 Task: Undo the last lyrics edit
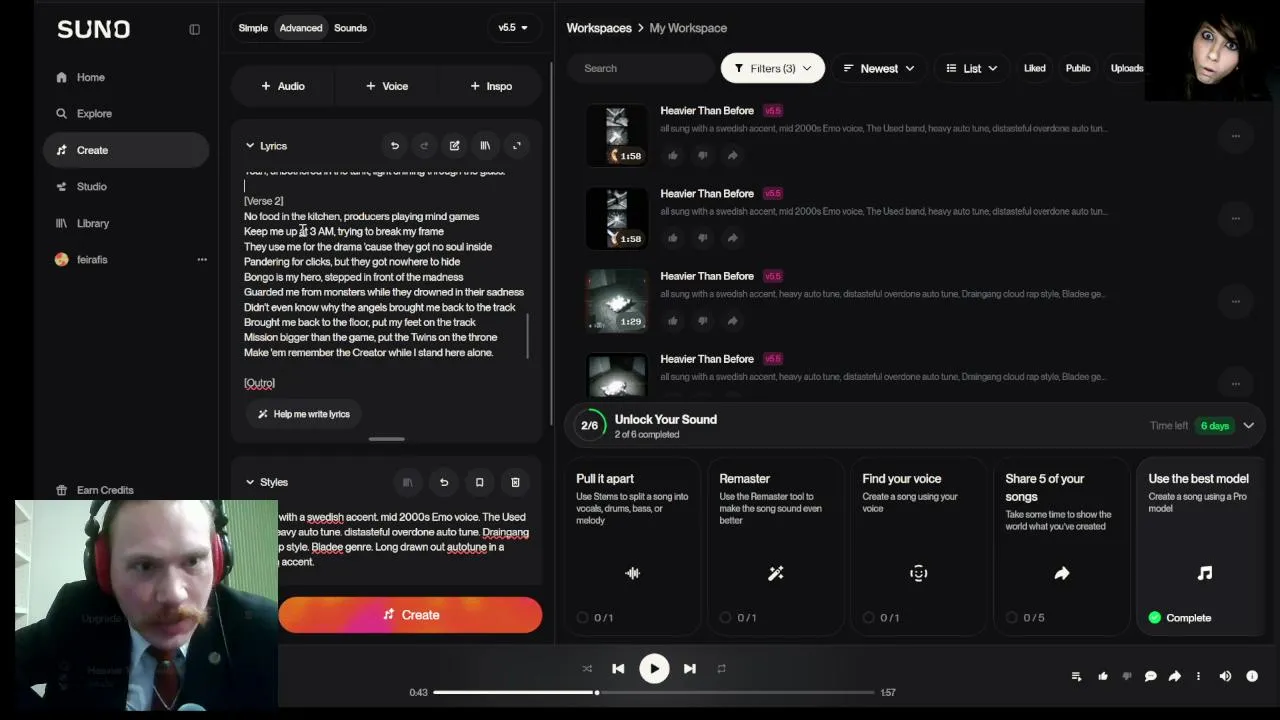(395, 146)
